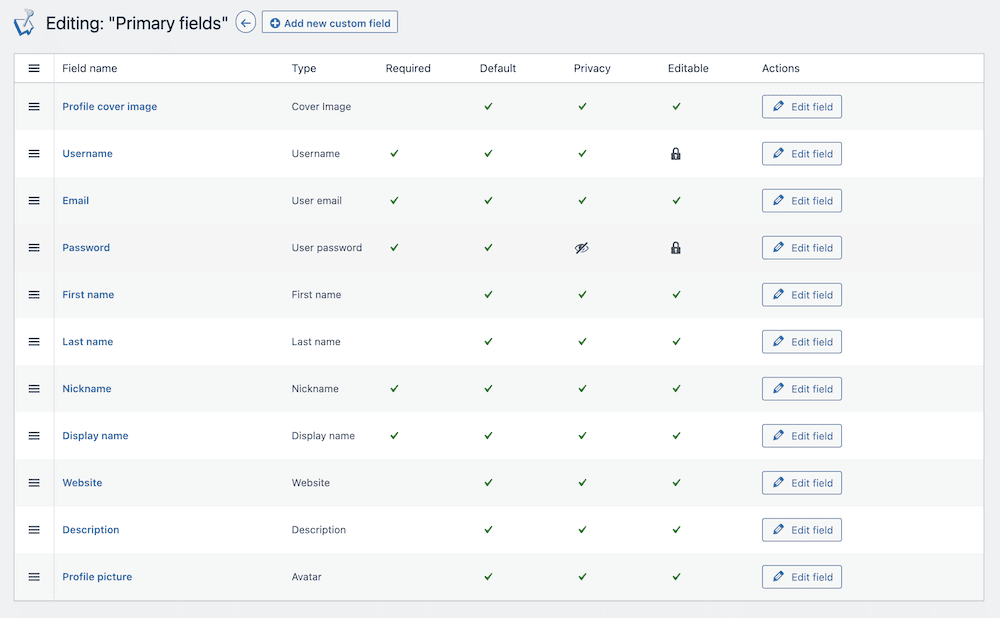
Task: Open the Display name field link
Action: pyautogui.click(x=95, y=436)
